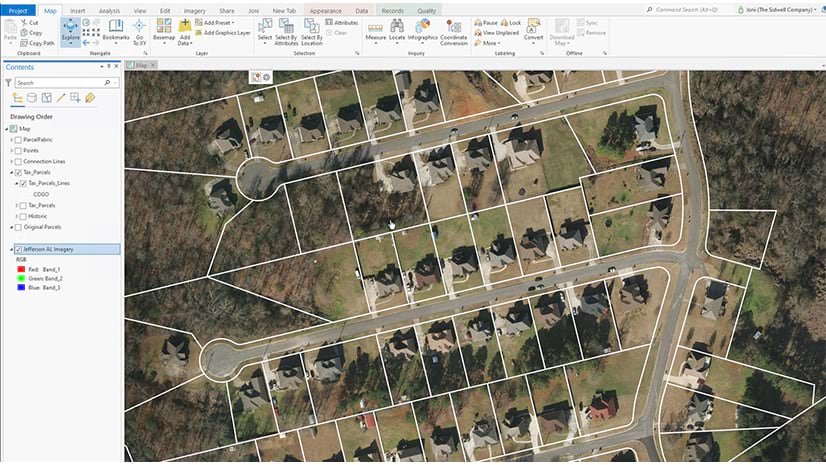Viewport: 826px width, 465px height.
Task: Enable the Points layer checkbox
Action: pos(18,151)
